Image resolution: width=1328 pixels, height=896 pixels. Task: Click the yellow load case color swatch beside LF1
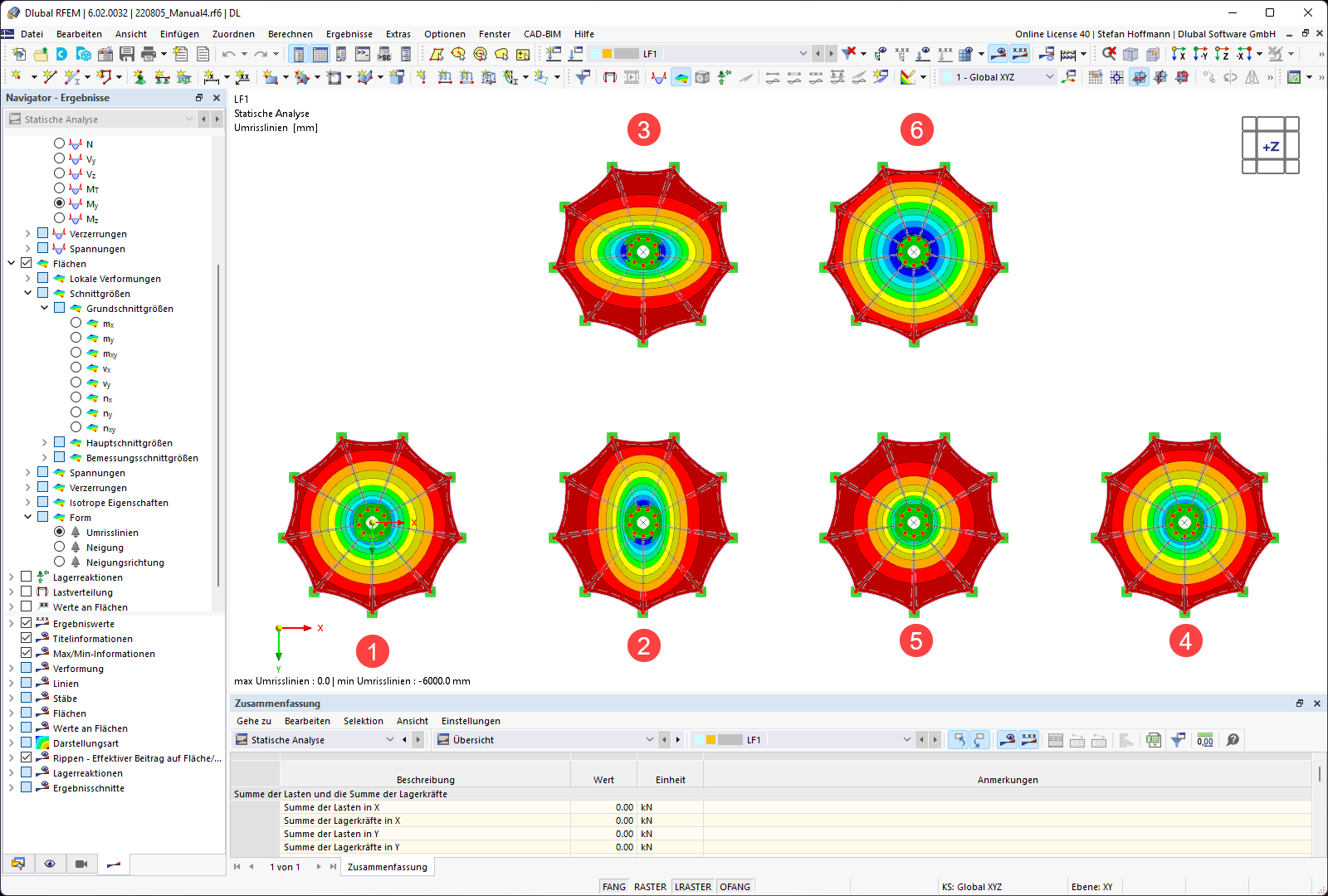[x=607, y=54]
